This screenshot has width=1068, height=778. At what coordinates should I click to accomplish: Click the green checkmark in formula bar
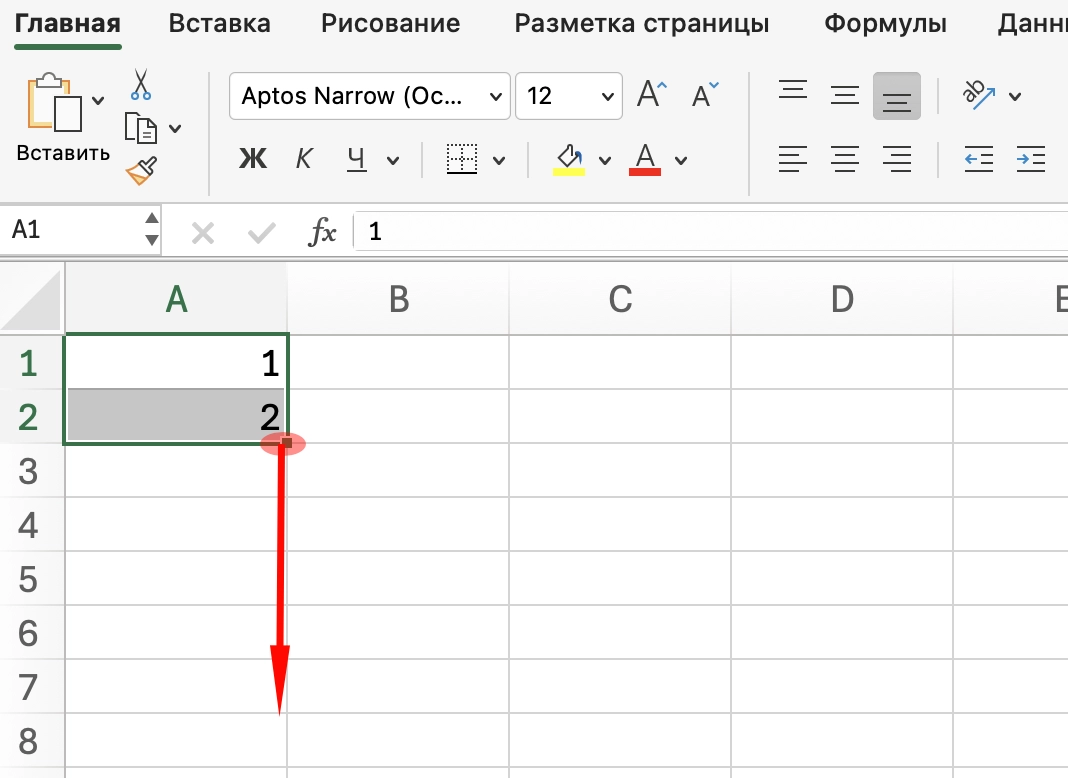pos(261,231)
